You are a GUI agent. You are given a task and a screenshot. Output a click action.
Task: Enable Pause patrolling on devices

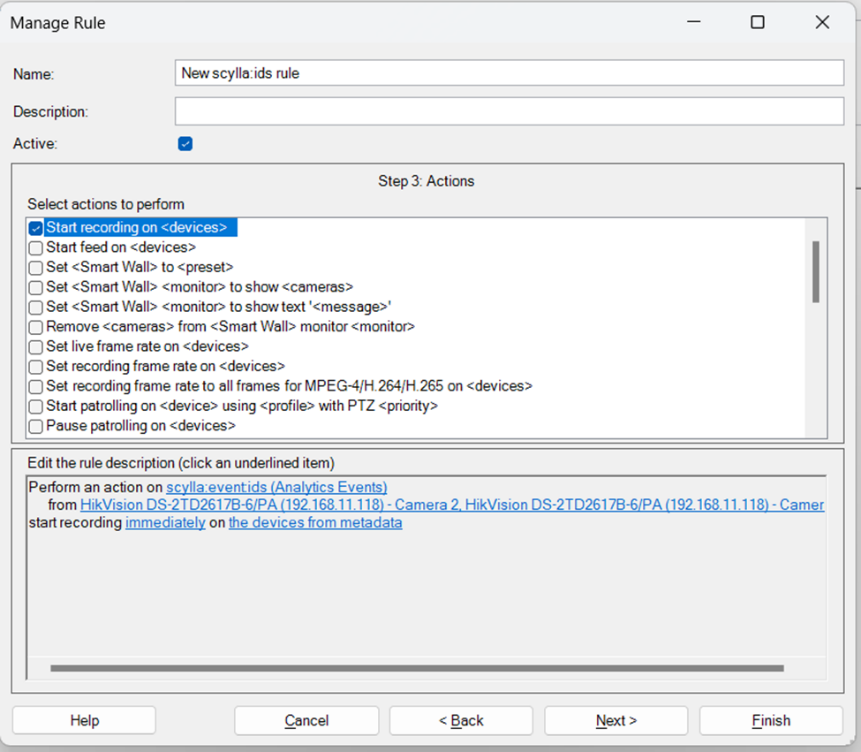[36, 426]
